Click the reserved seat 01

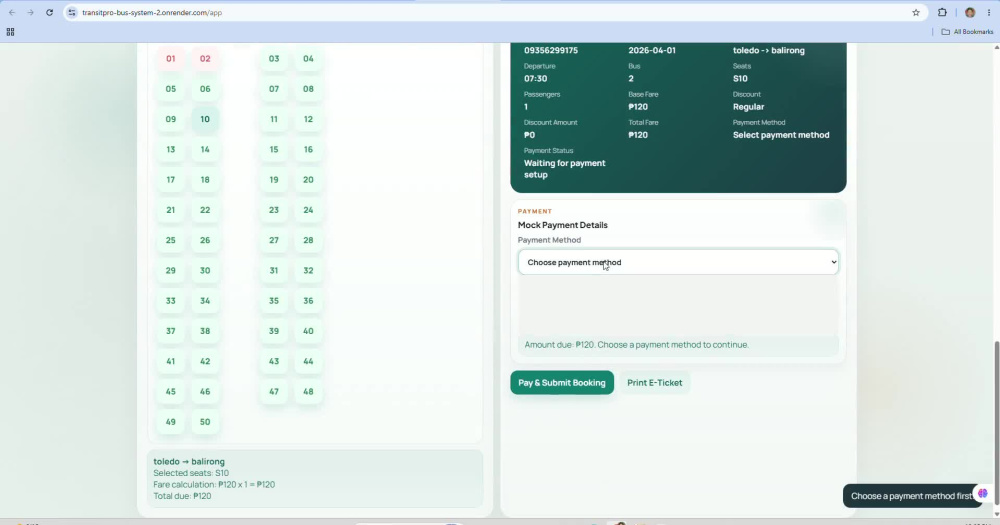(x=170, y=59)
